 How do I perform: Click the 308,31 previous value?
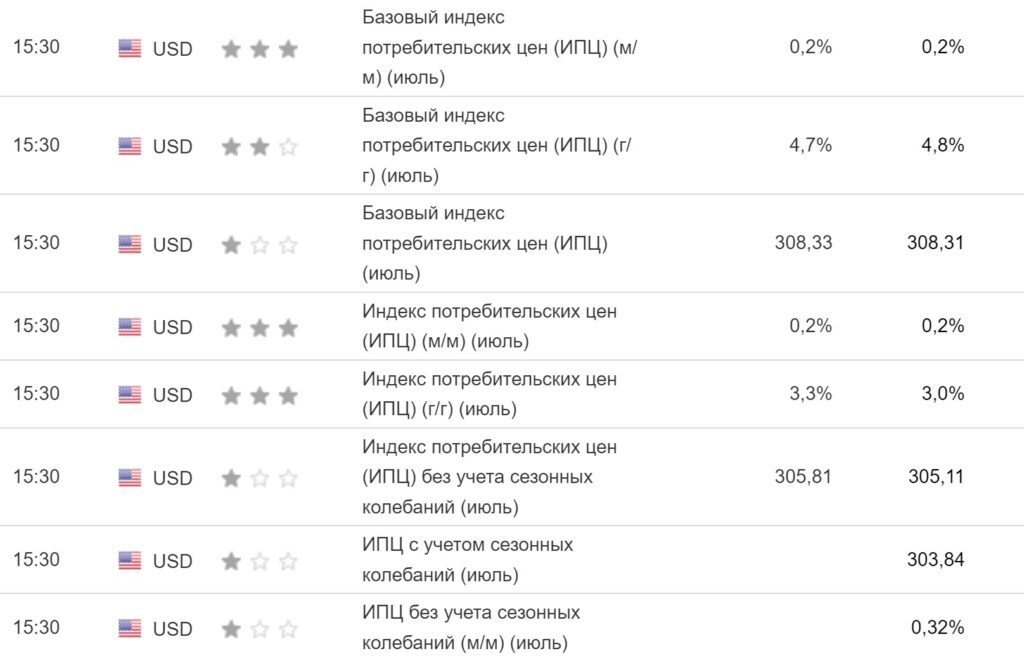coord(936,242)
